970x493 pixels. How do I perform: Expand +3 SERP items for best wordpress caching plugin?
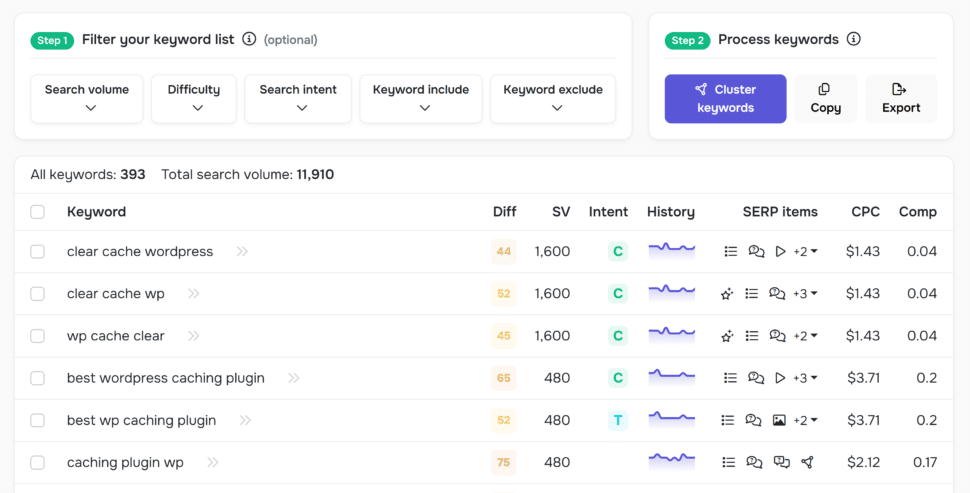pyautogui.click(x=805, y=378)
